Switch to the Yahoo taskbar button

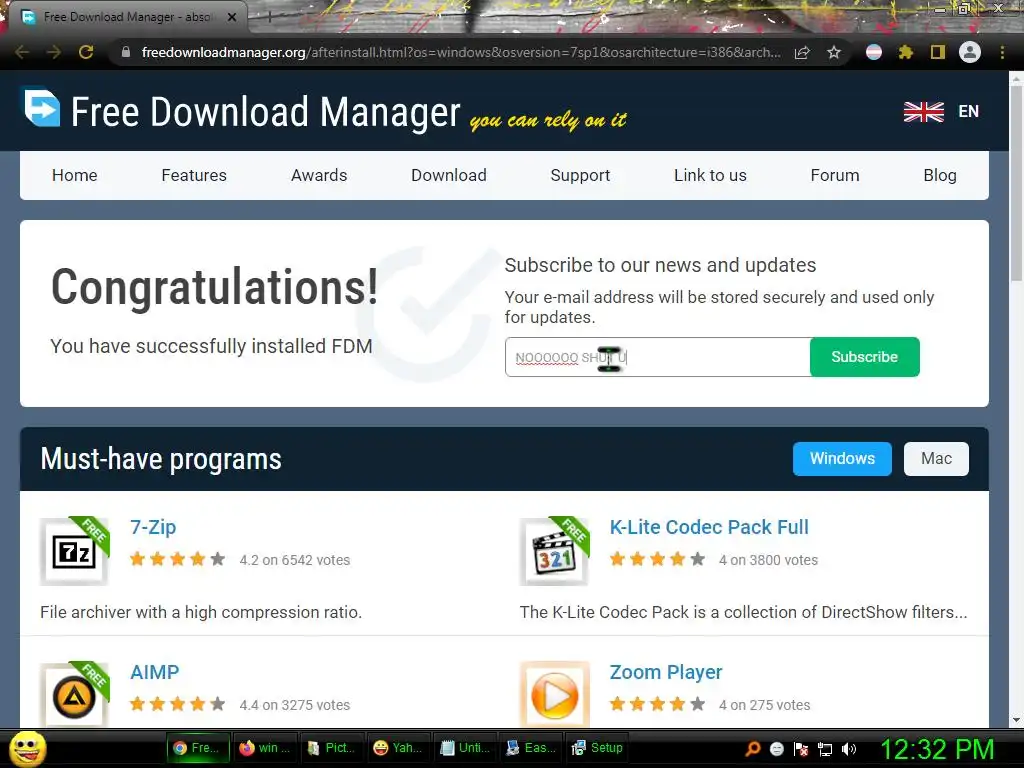398,748
